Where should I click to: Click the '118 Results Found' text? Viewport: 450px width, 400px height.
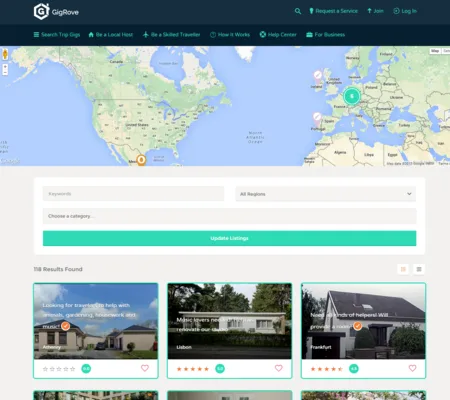pyautogui.click(x=58, y=269)
